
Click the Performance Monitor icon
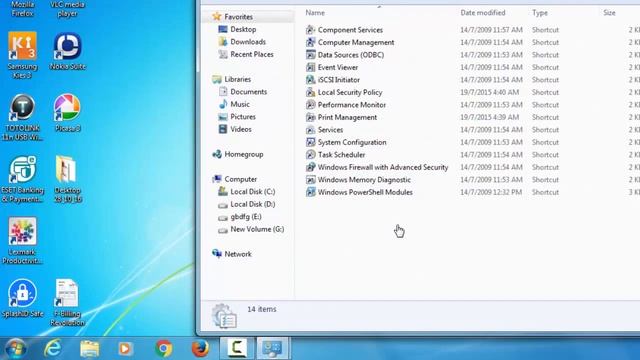tap(311, 105)
